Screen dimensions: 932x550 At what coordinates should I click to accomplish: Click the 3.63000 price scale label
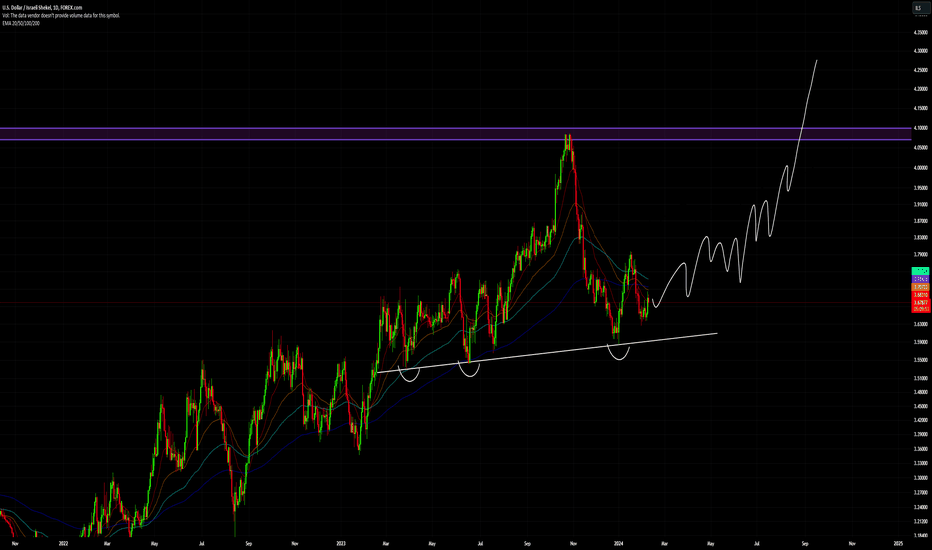pyautogui.click(x=920, y=325)
